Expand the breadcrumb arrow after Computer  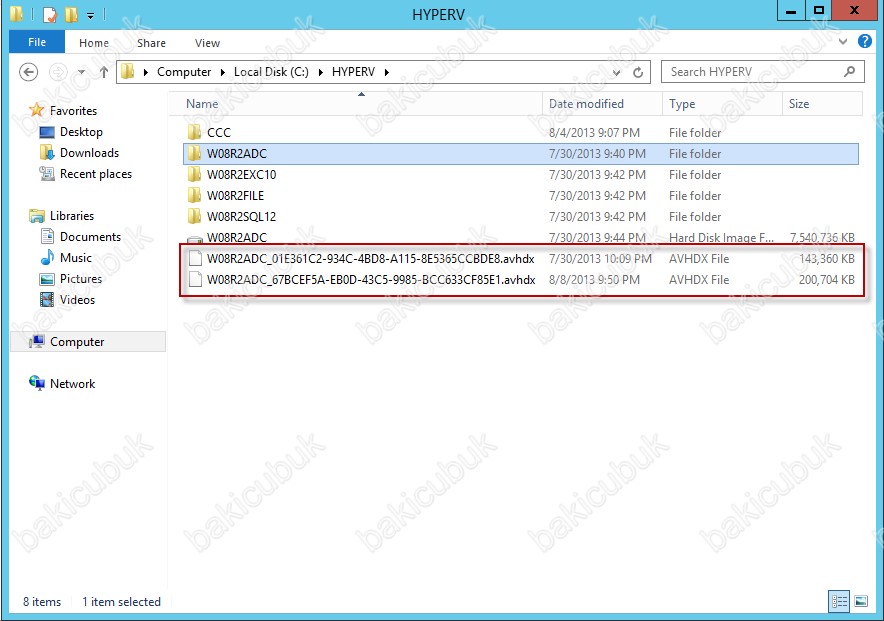point(222,72)
